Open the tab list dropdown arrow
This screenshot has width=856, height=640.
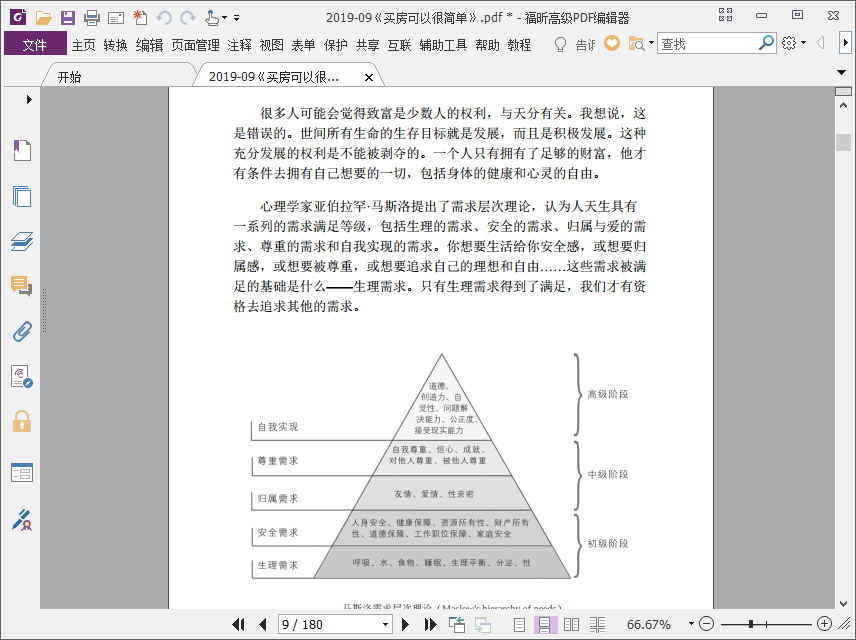[841, 72]
